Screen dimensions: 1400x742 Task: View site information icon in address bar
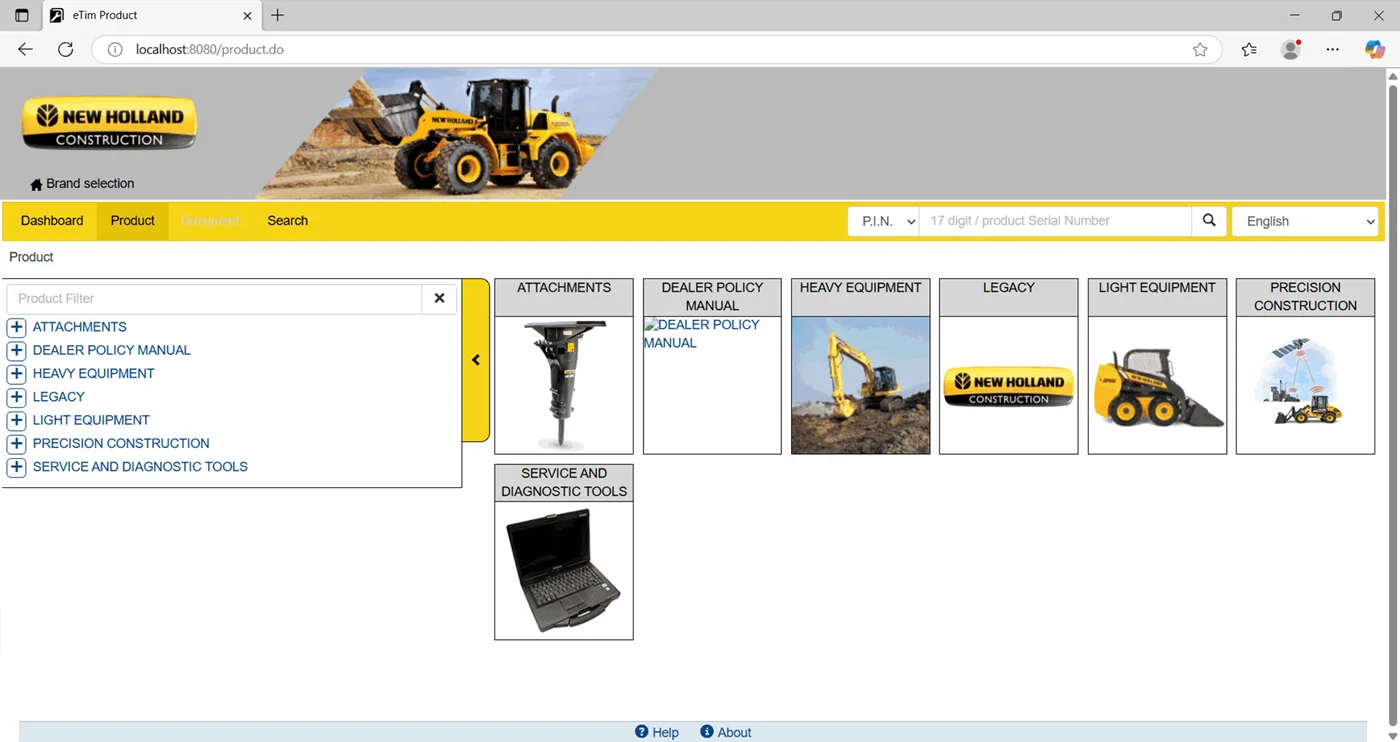point(115,49)
